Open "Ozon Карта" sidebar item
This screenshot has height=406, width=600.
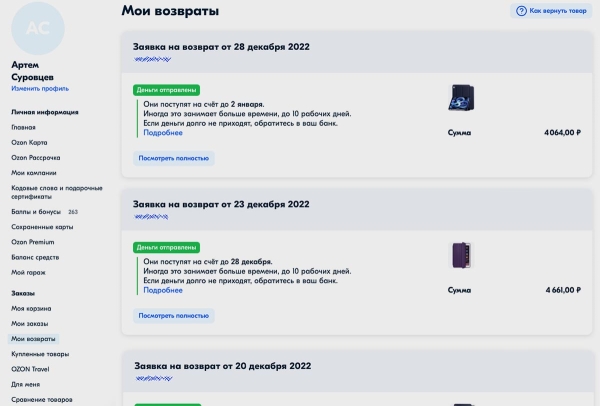click(31, 142)
